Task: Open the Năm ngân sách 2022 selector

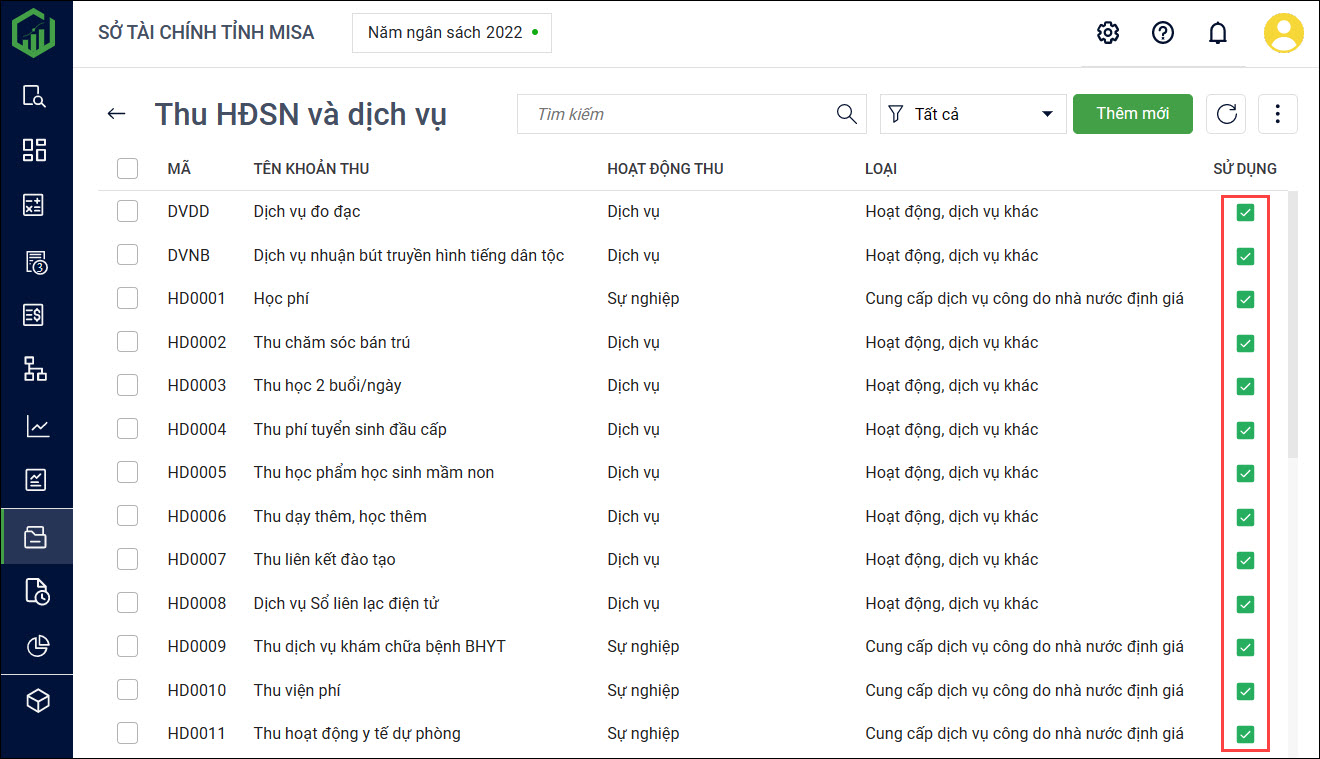Action: coord(452,33)
